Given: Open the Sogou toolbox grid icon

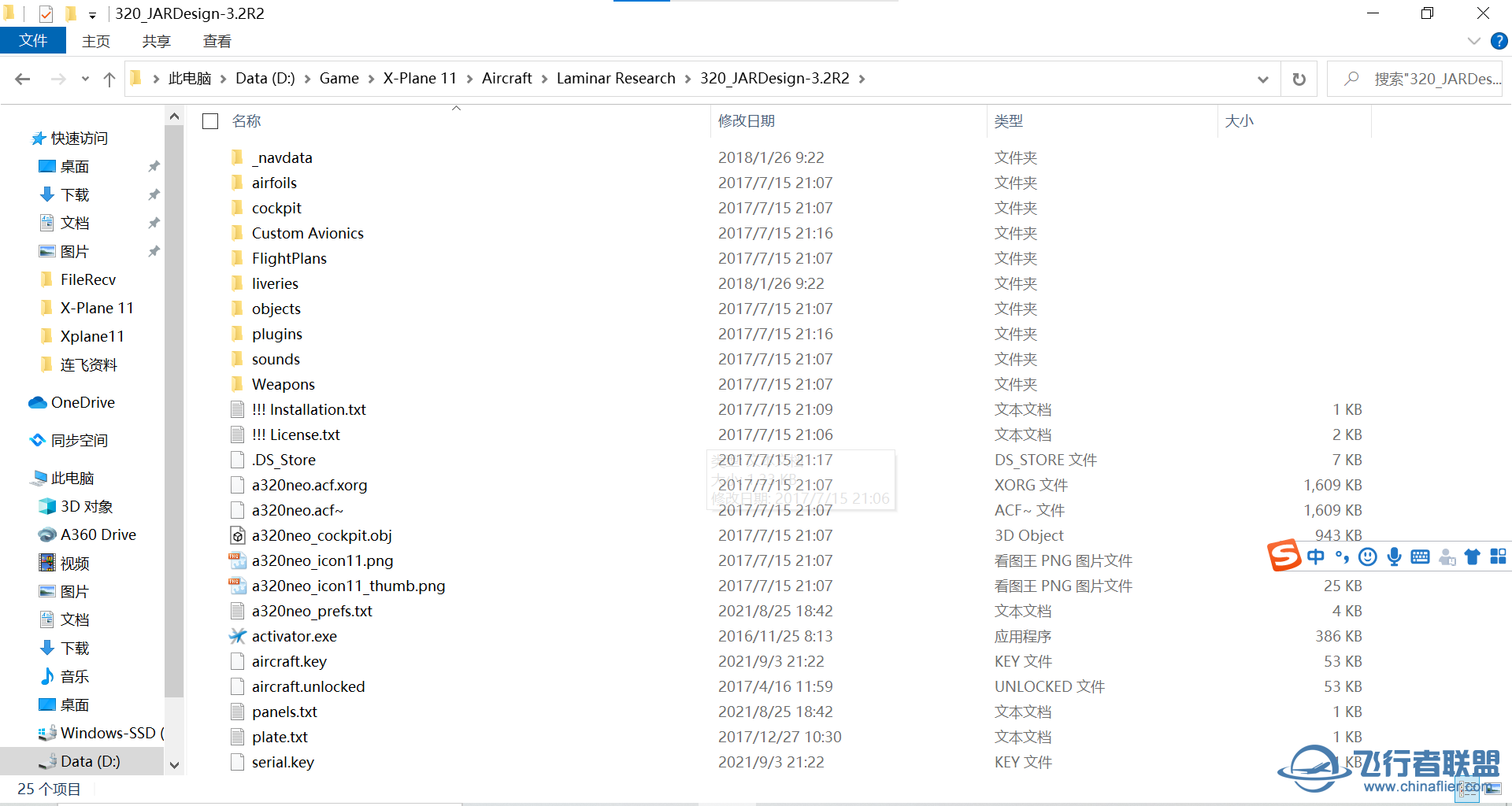Looking at the screenshot, I should pyautogui.click(x=1498, y=556).
